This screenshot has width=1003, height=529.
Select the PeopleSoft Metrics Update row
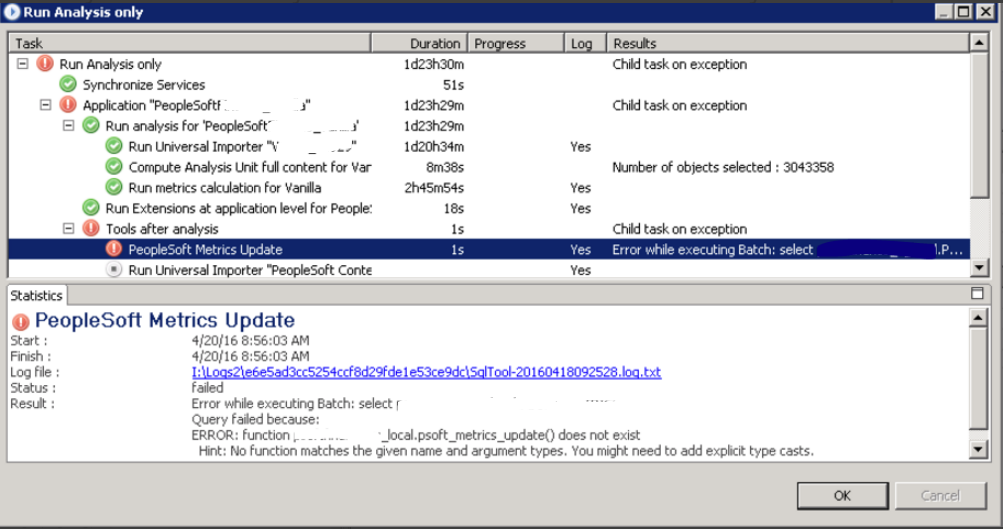tap(489, 249)
